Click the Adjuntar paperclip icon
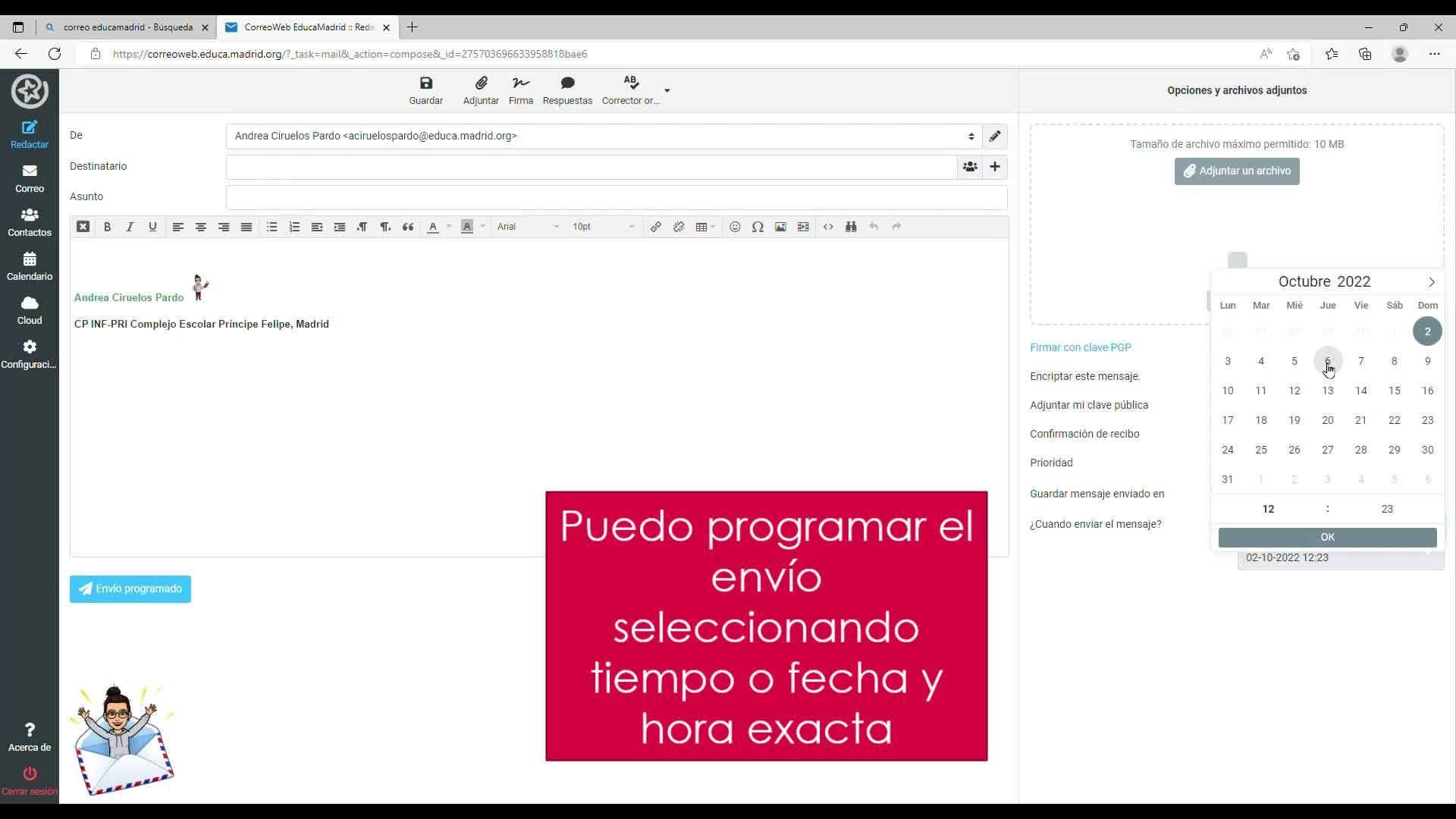This screenshot has height=819, width=1456. pyautogui.click(x=481, y=83)
